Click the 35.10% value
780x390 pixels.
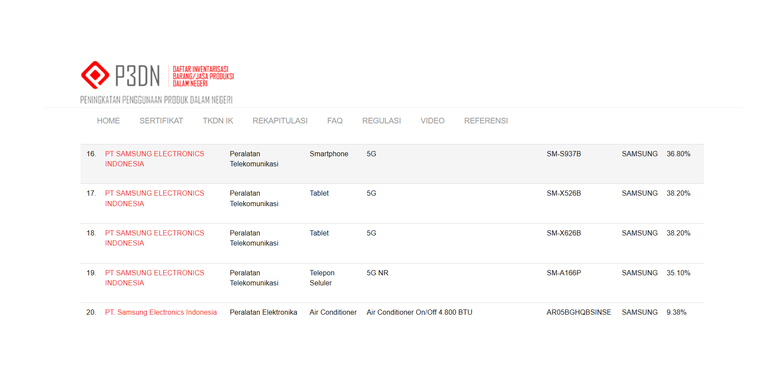(x=679, y=273)
